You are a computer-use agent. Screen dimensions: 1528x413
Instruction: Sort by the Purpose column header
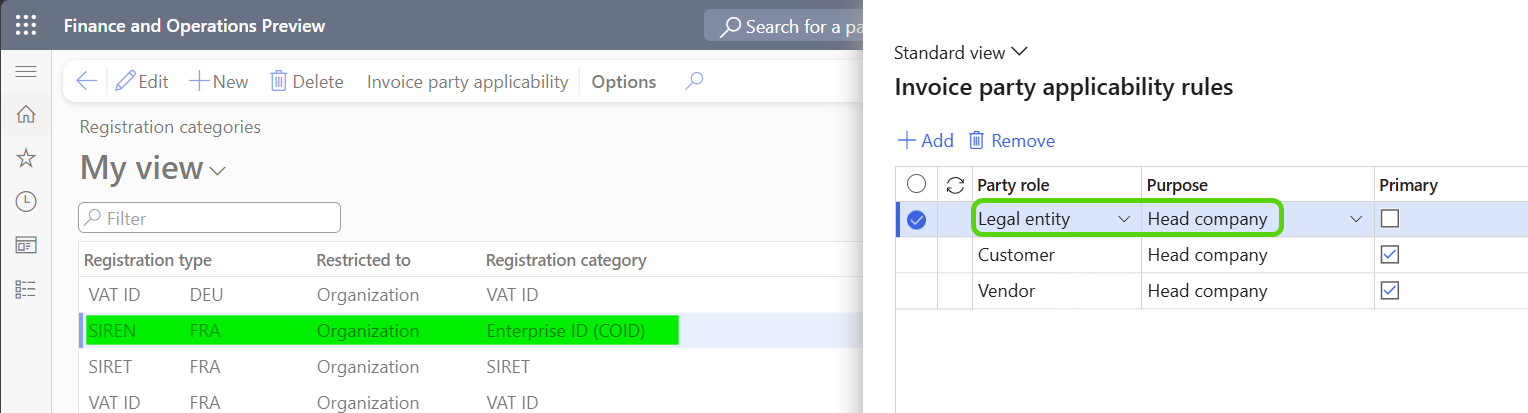pos(1177,185)
